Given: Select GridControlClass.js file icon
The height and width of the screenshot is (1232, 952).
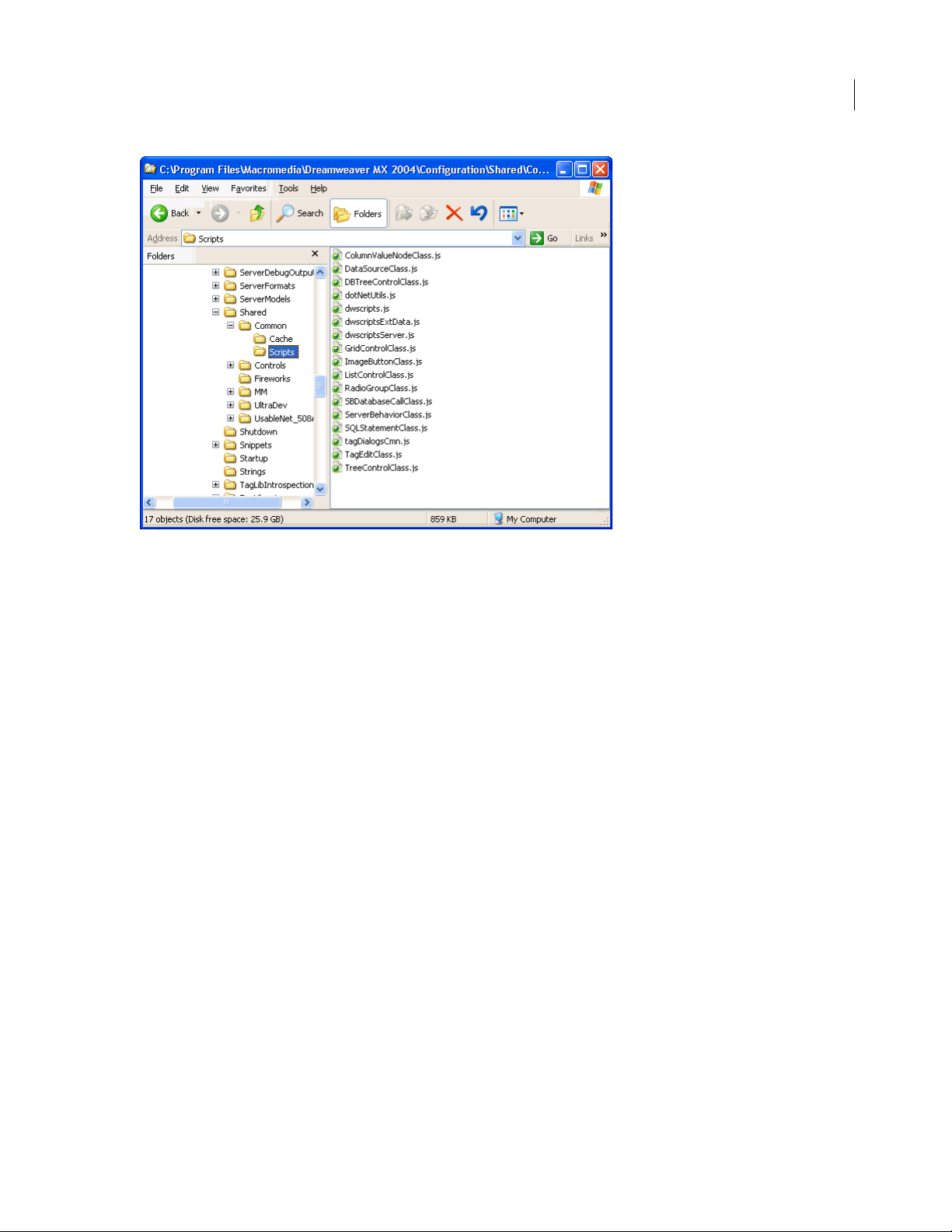Looking at the screenshot, I should pos(337,348).
